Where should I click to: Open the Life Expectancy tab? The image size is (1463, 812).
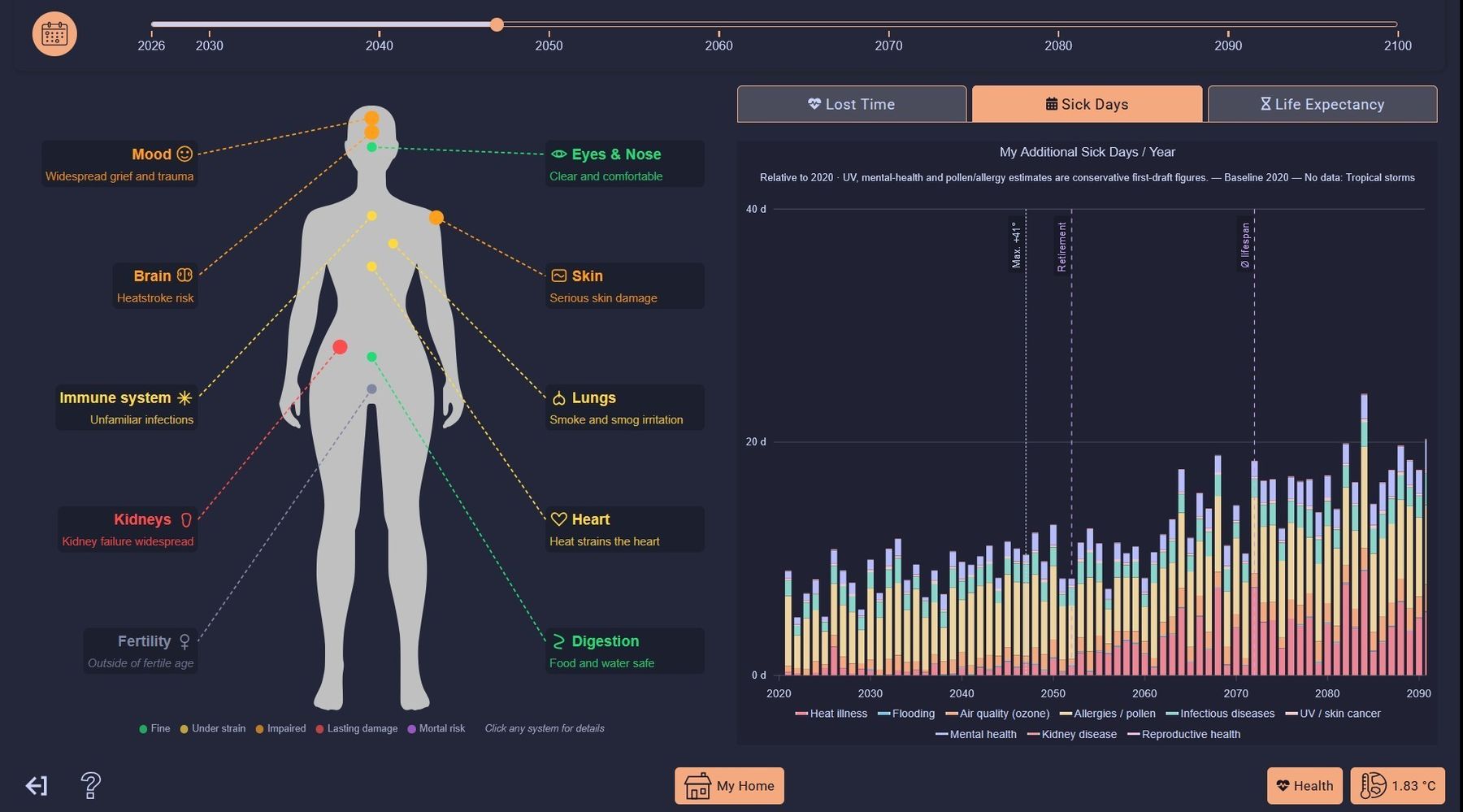(1322, 104)
